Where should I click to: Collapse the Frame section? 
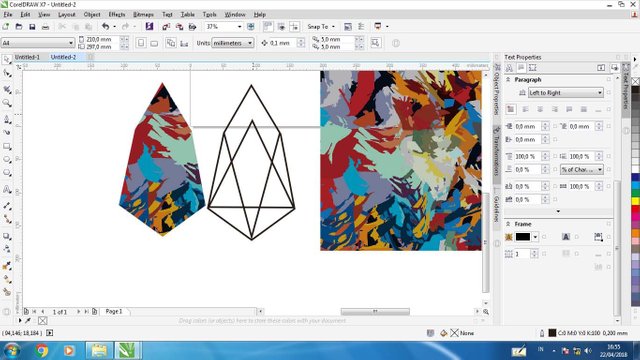(x=508, y=224)
